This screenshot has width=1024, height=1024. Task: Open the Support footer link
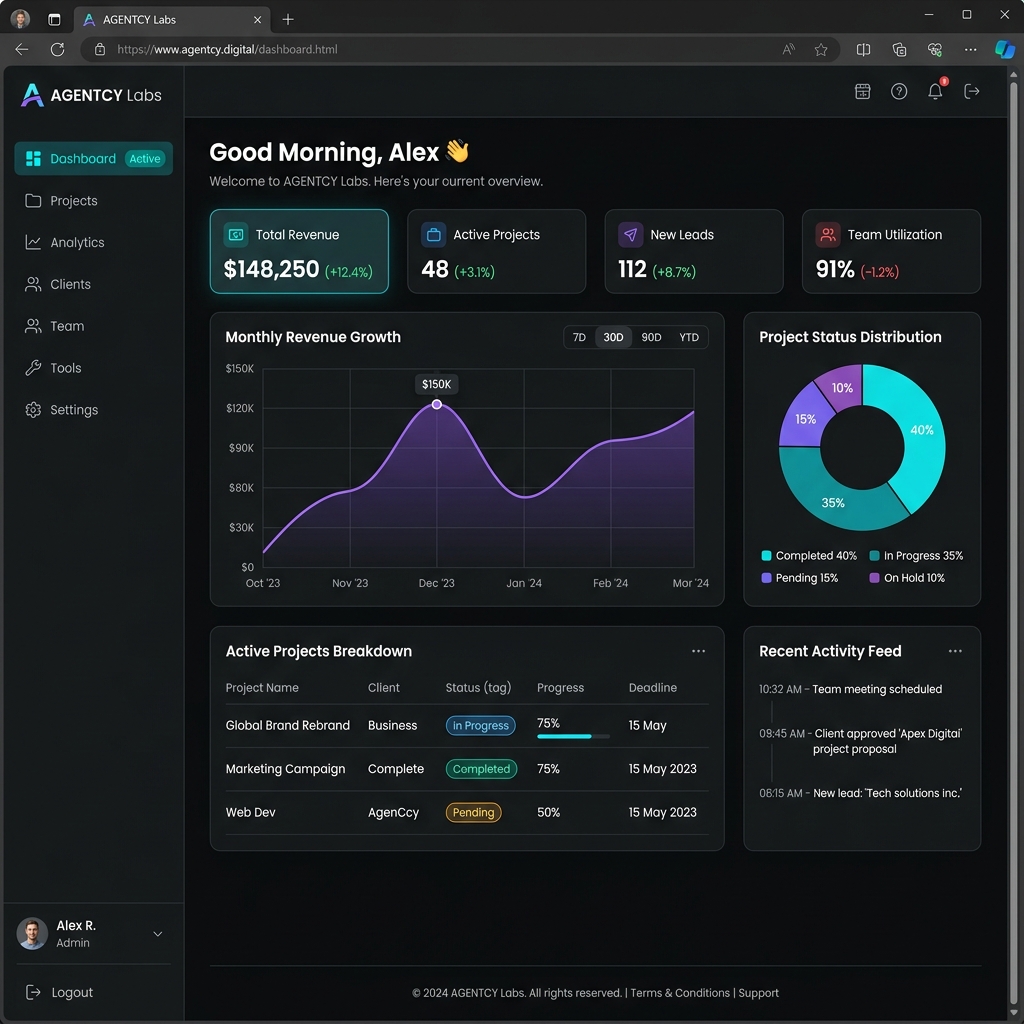click(758, 993)
